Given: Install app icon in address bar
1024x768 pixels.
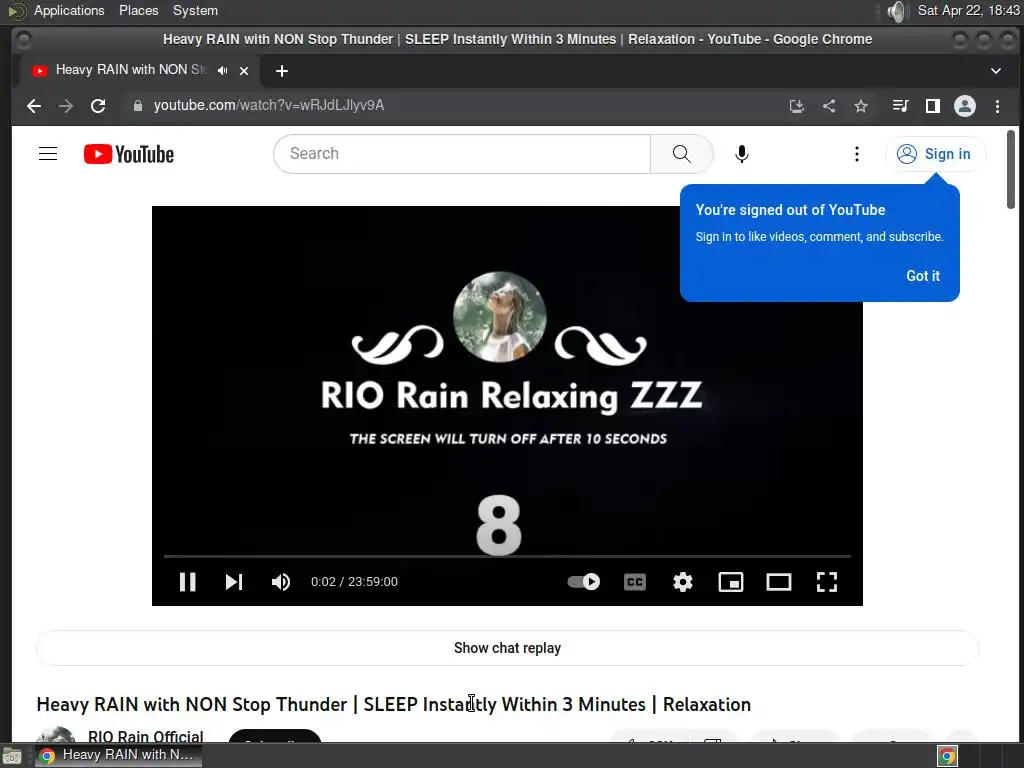Looking at the screenshot, I should [x=796, y=106].
